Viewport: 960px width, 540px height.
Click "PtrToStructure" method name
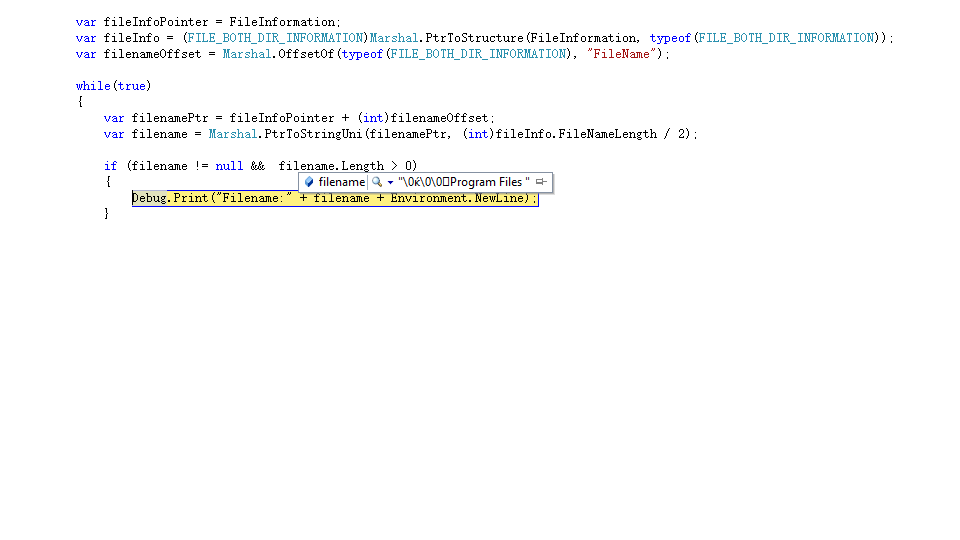[474, 39]
